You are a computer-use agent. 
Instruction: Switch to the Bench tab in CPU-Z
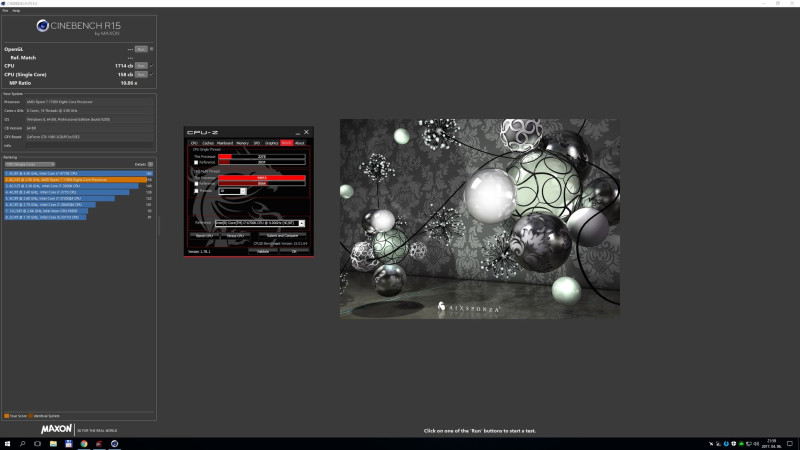286,143
